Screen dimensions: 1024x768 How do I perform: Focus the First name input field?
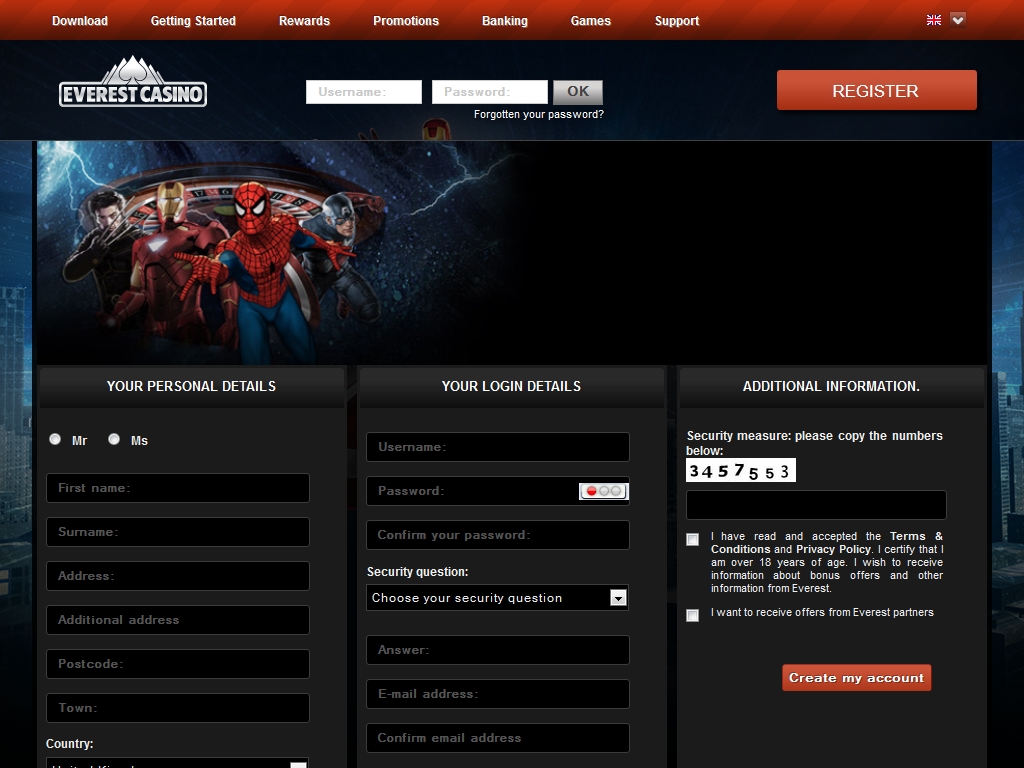(178, 488)
